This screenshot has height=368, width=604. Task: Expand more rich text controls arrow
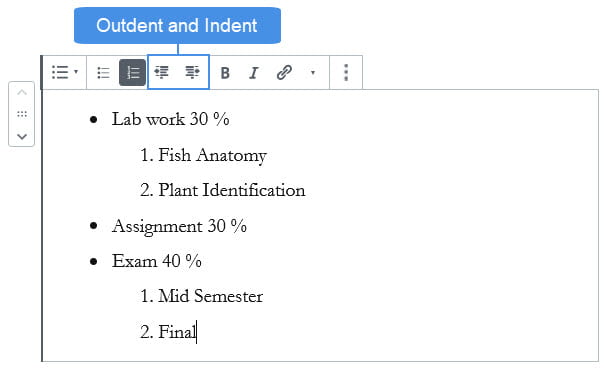313,72
